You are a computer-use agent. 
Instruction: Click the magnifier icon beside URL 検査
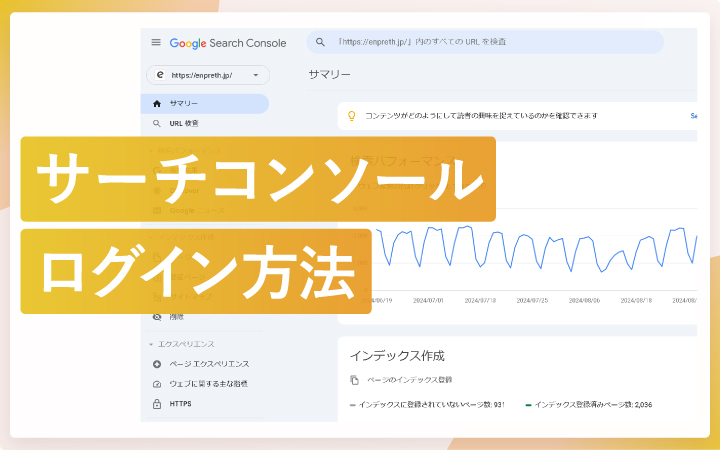(157, 124)
